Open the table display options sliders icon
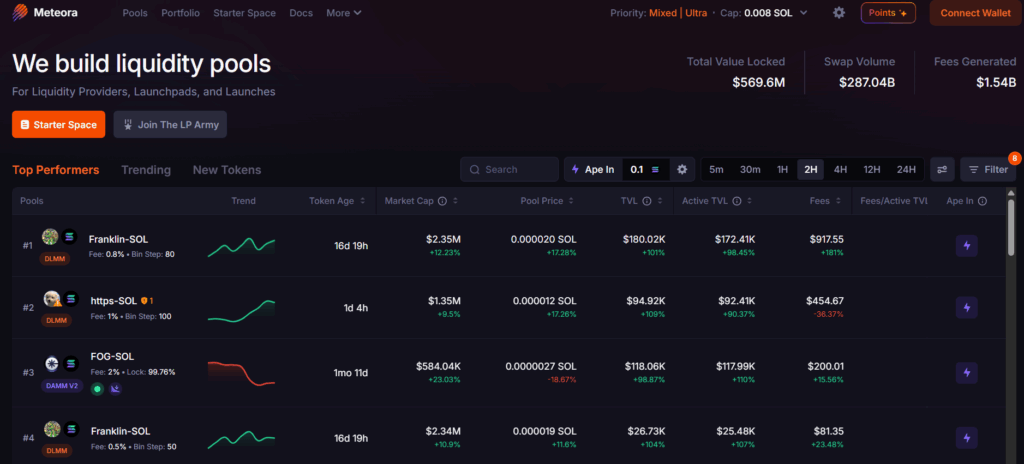Image resolution: width=1024 pixels, height=464 pixels. tap(942, 170)
